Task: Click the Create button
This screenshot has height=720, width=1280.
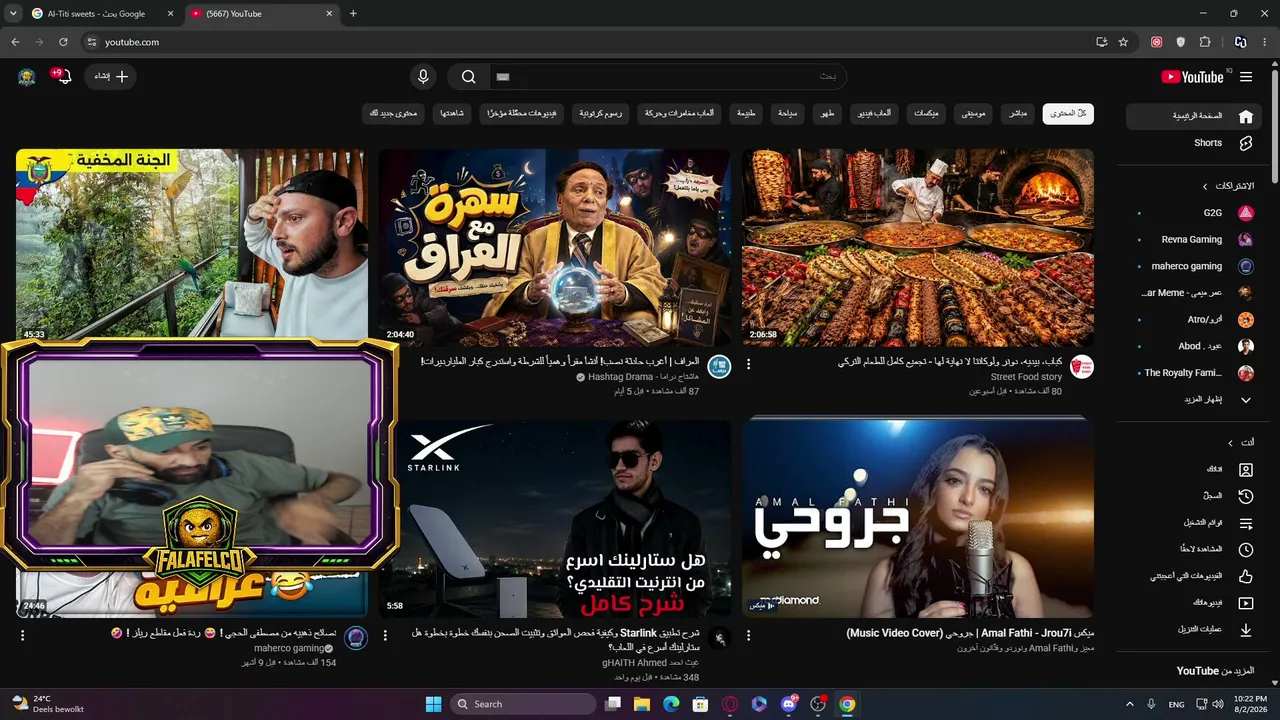Action: 111,77
